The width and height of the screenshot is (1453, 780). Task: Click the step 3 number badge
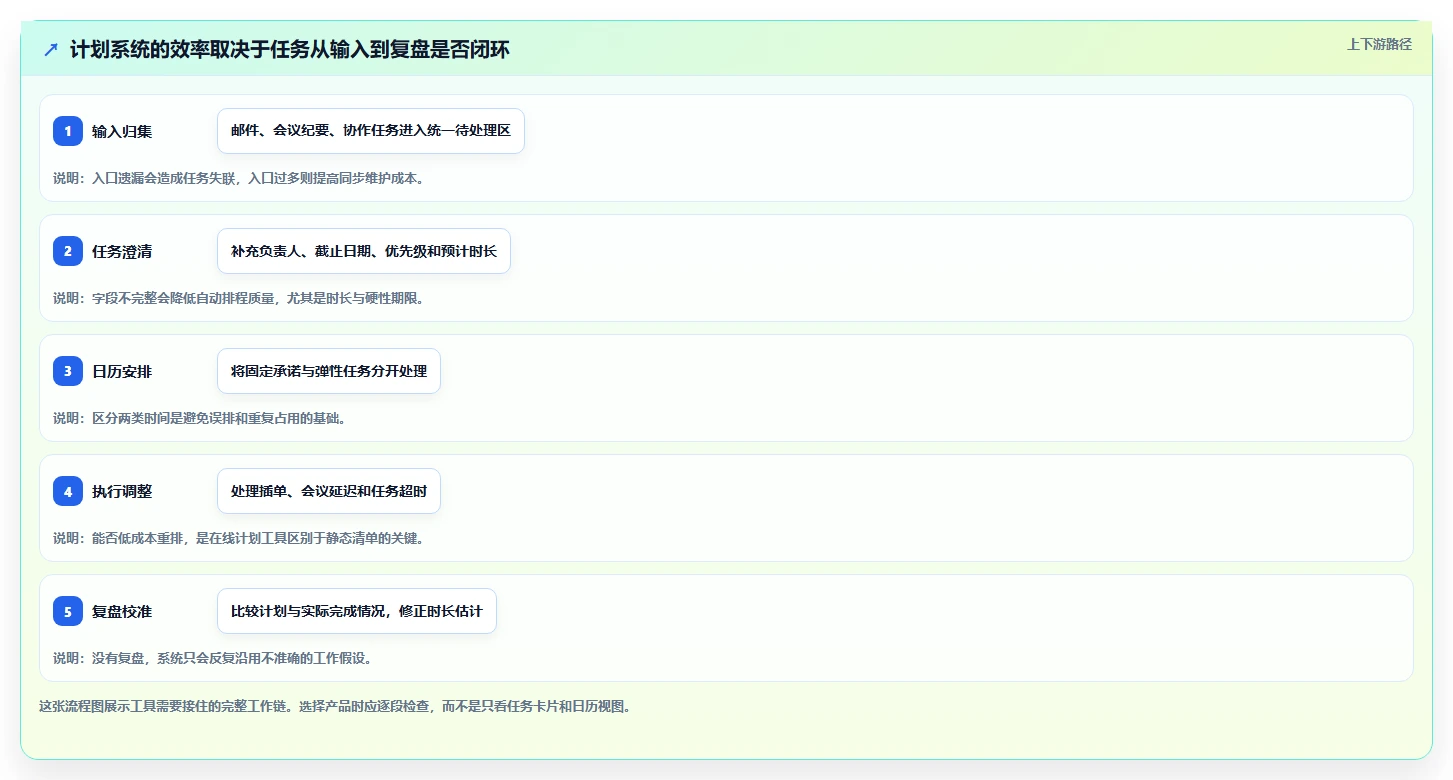coord(68,371)
